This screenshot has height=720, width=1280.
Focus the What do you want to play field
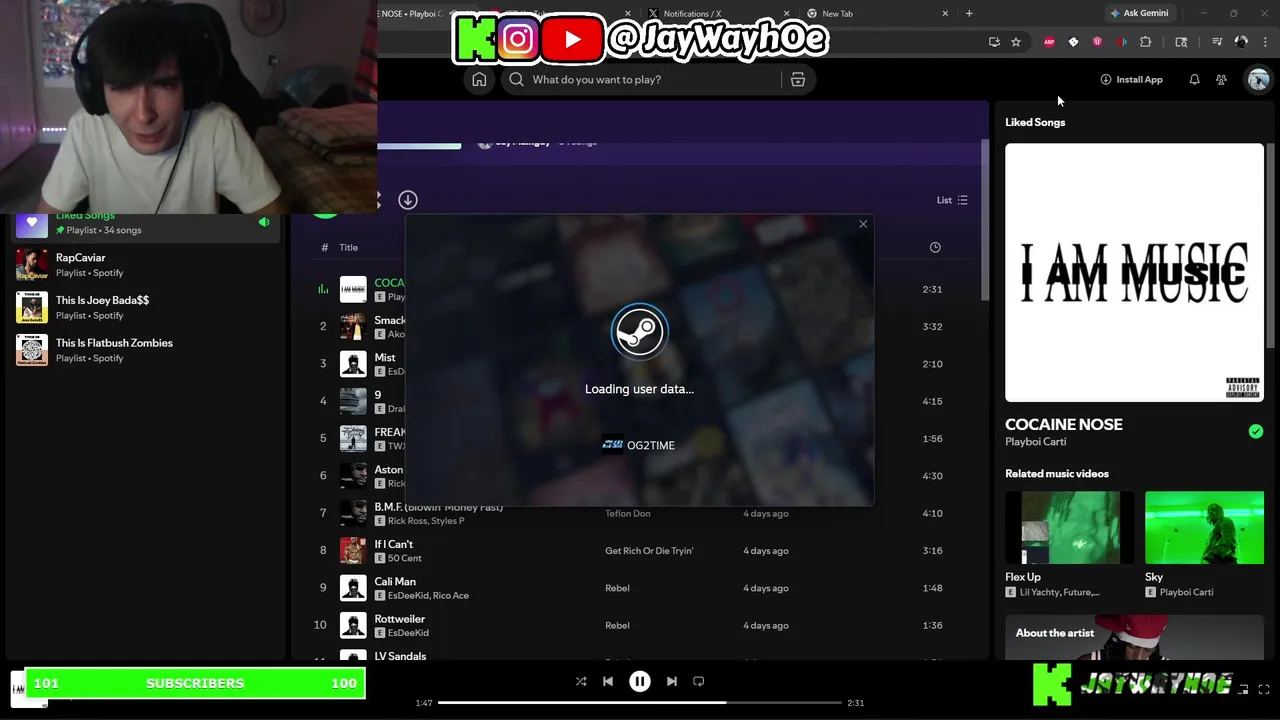(650, 80)
